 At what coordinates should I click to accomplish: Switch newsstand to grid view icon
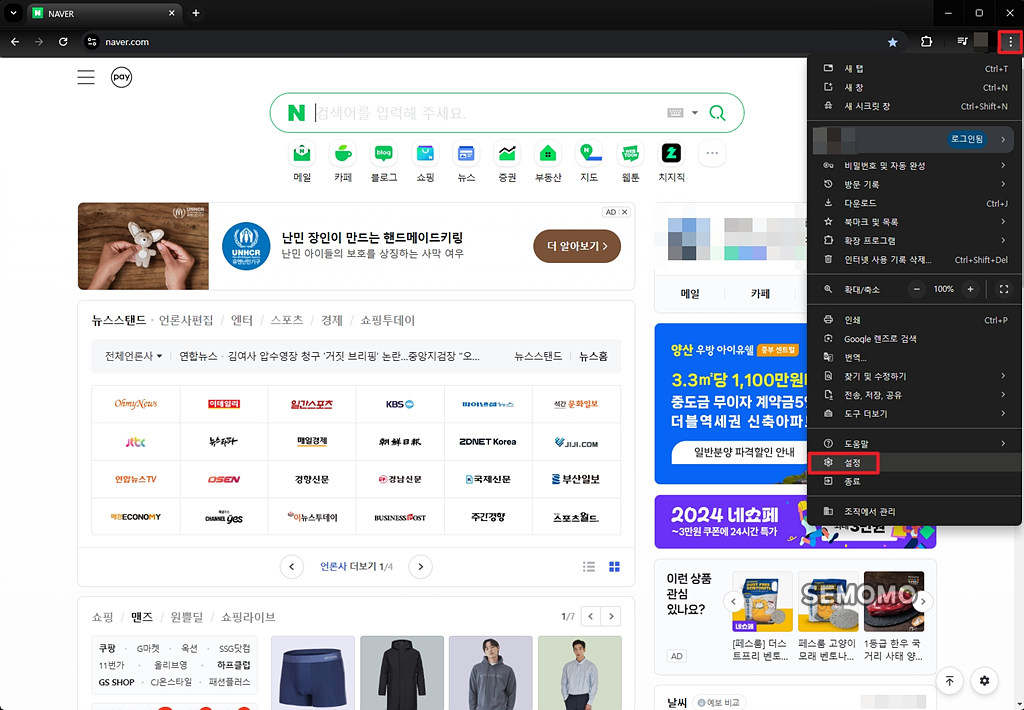(x=615, y=566)
